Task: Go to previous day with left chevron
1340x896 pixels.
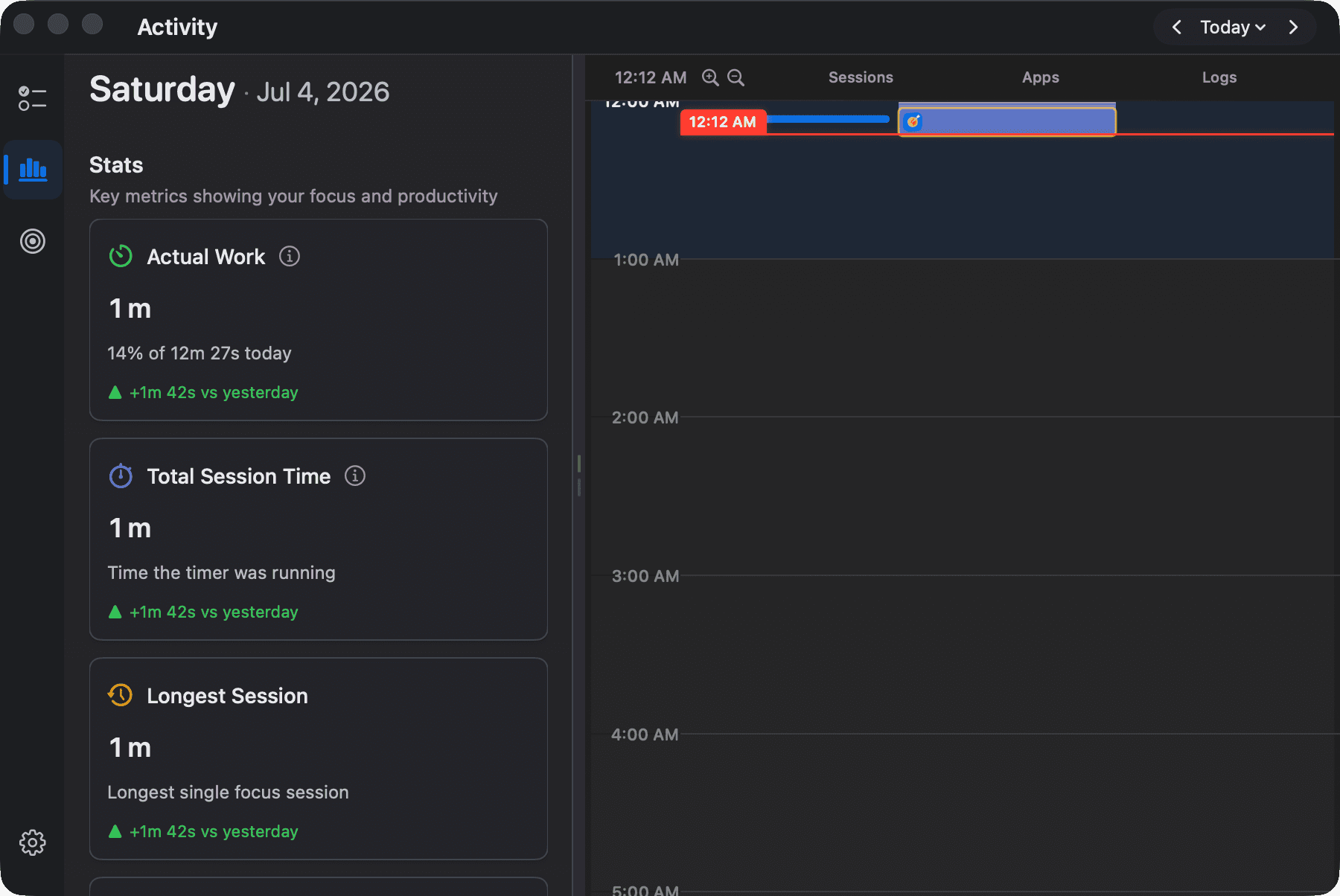Action: point(1177,28)
